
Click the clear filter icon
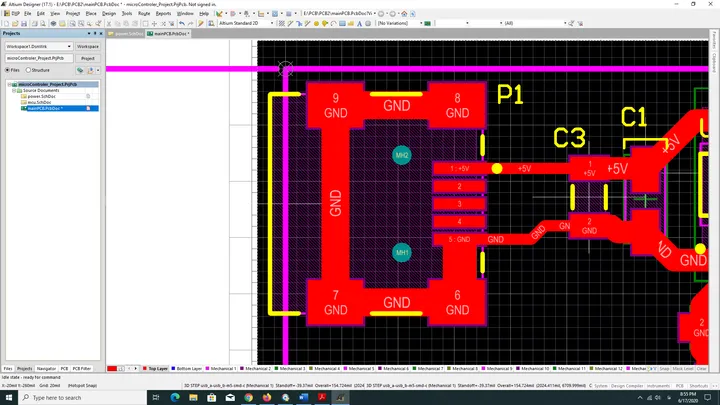580,23
